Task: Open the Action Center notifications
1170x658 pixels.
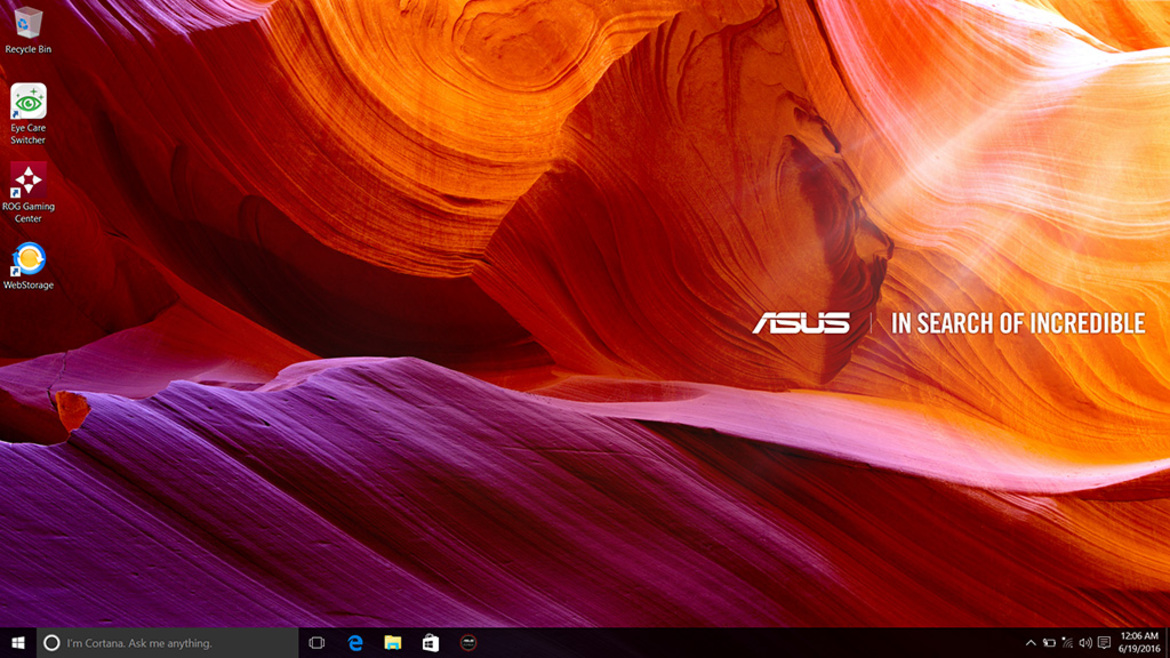Action: point(1104,642)
